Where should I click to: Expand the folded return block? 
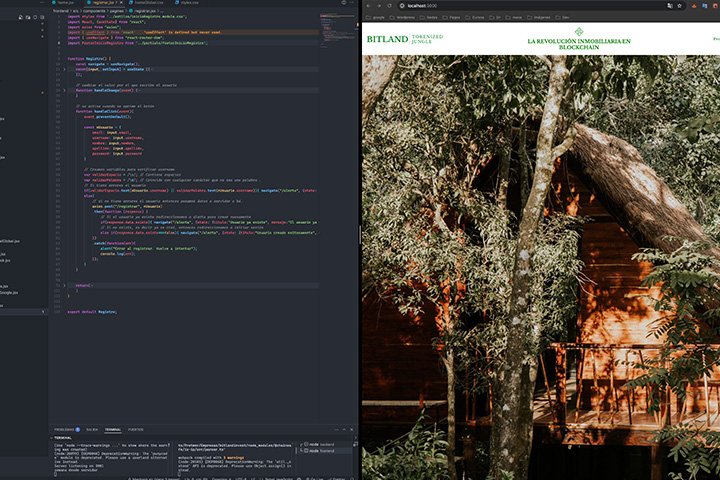pyautogui.click(x=64, y=285)
